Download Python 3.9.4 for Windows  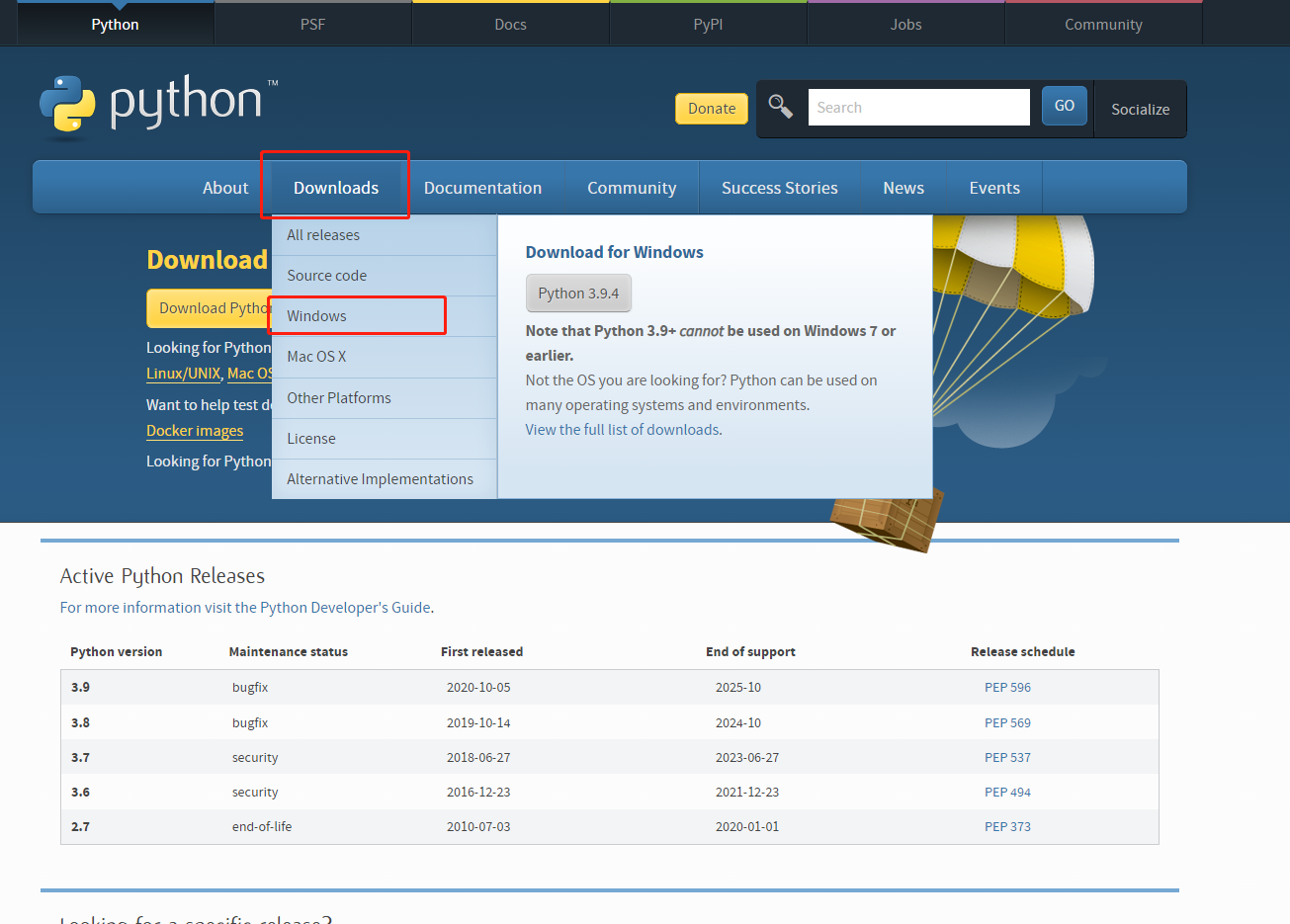click(x=578, y=293)
